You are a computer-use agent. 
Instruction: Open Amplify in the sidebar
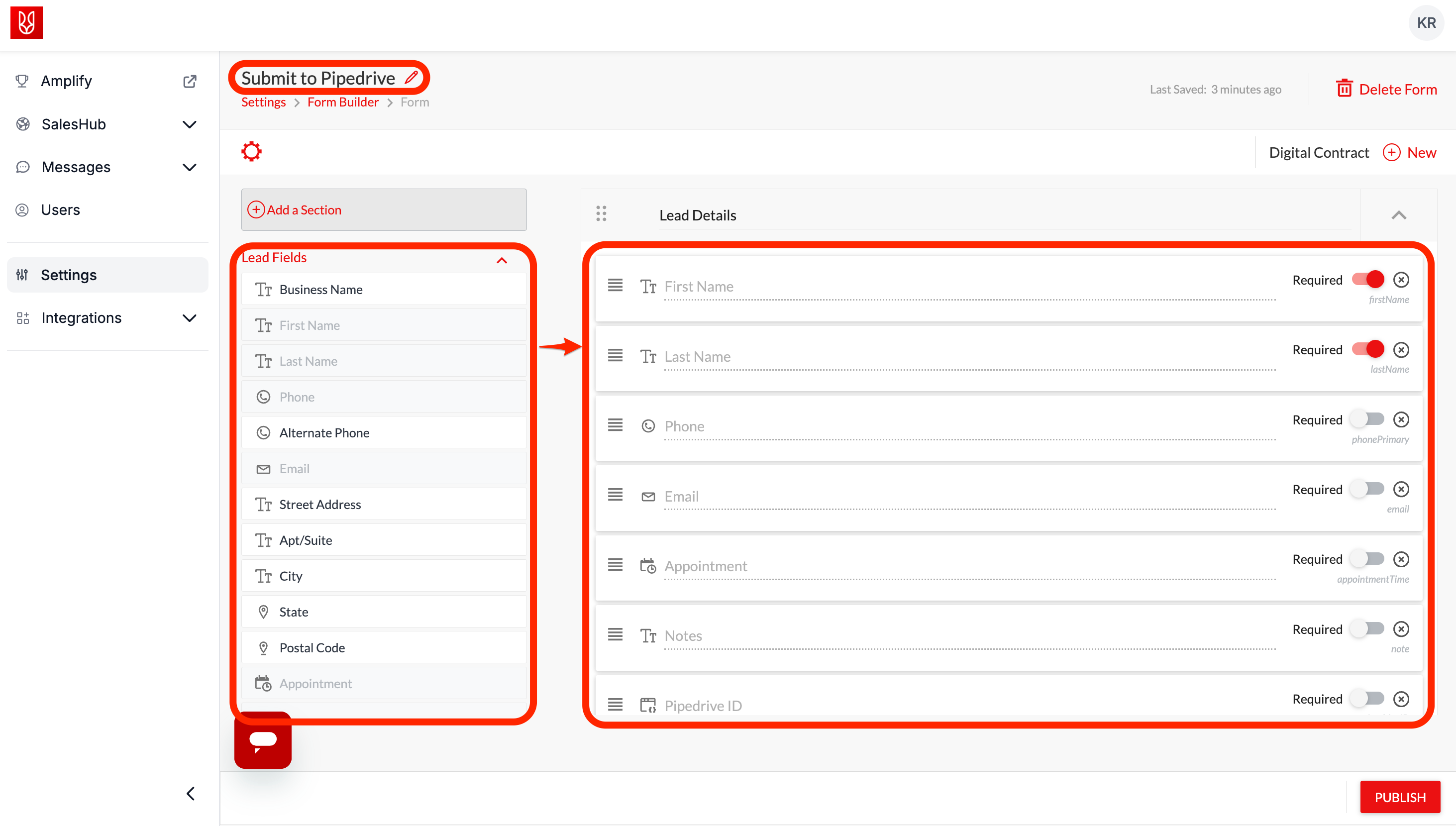point(66,81)
